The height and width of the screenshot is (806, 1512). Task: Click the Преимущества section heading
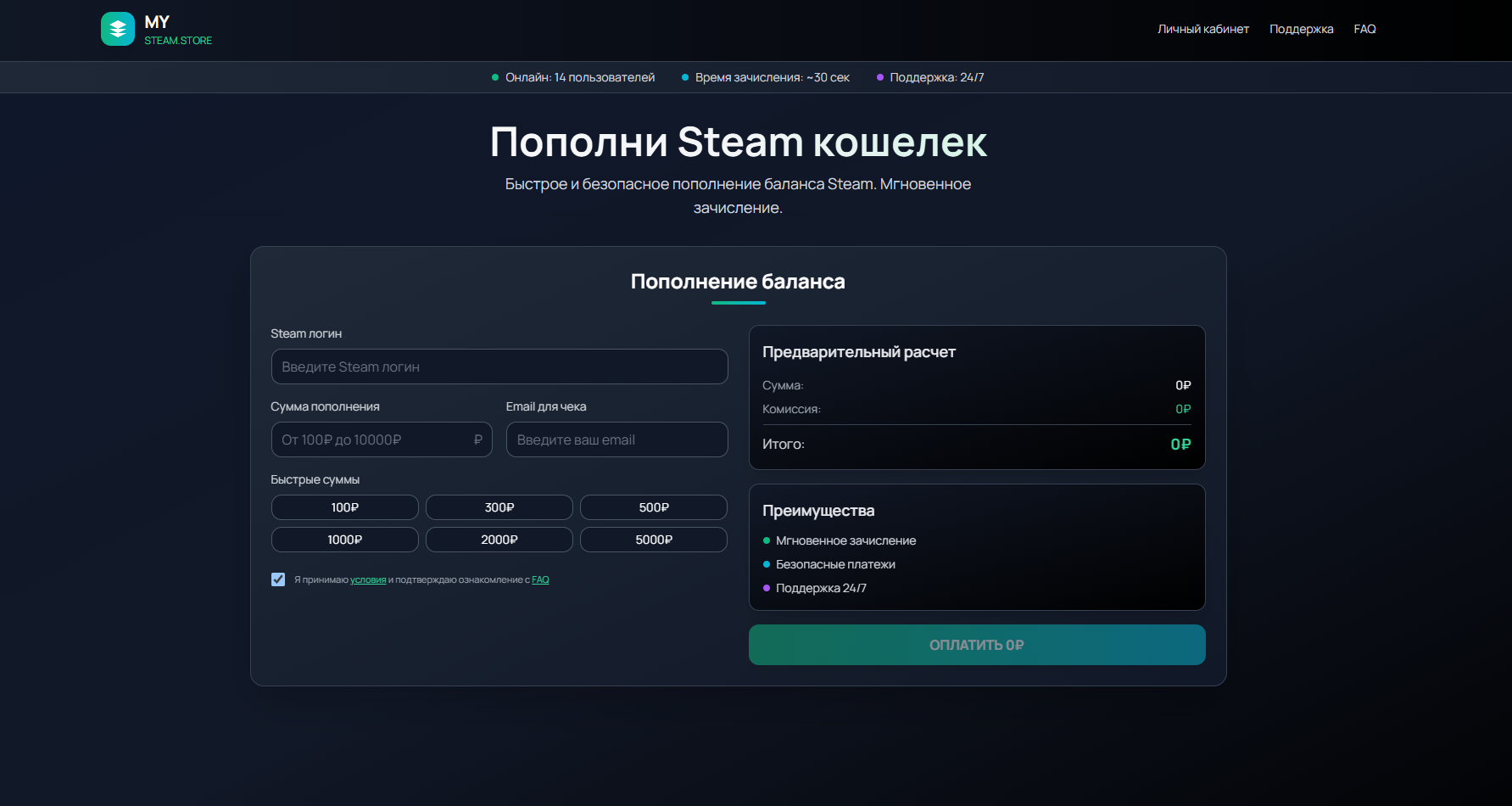click(818, 511)
